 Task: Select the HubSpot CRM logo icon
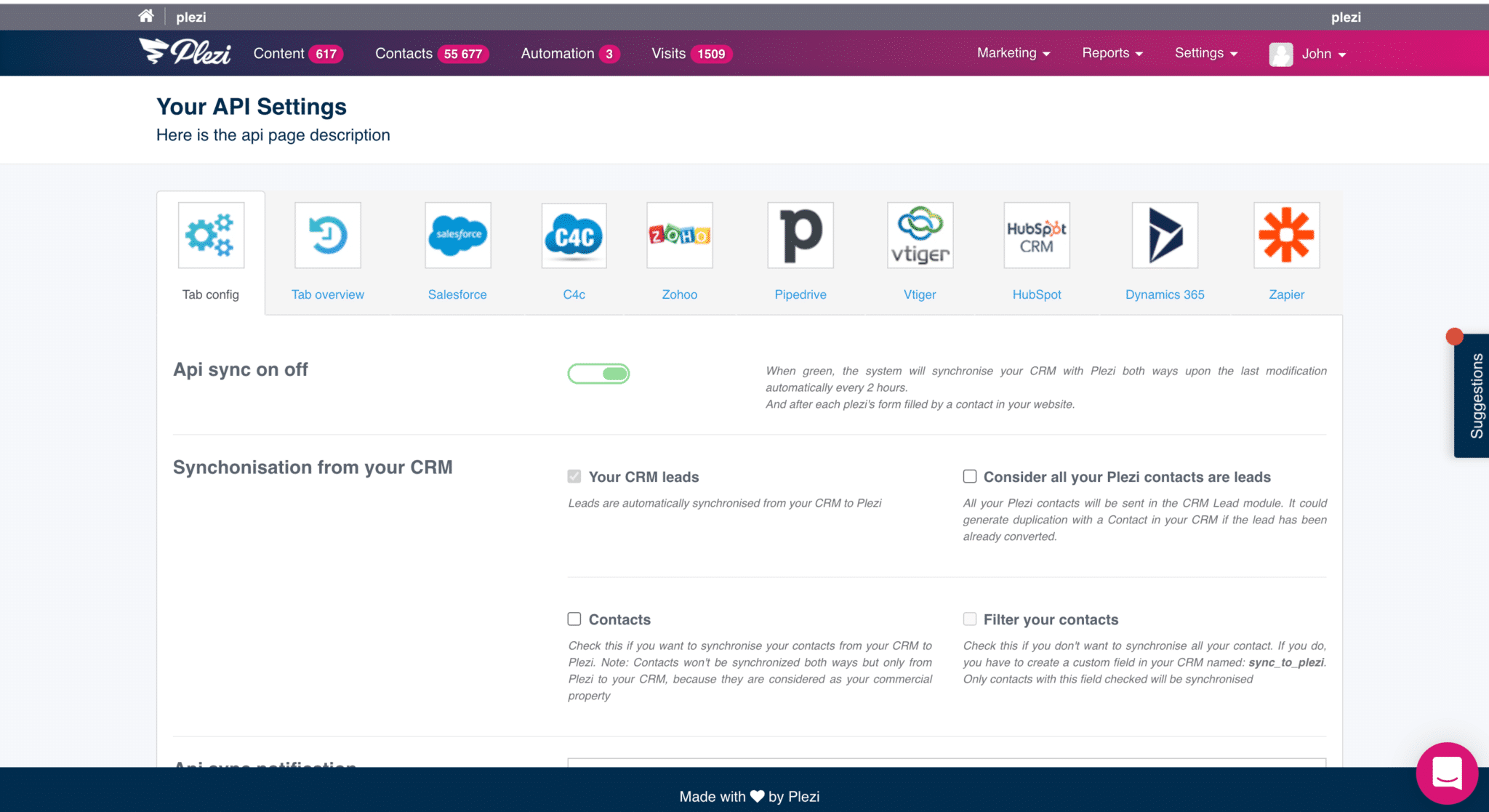click(x=1037, y=235)
